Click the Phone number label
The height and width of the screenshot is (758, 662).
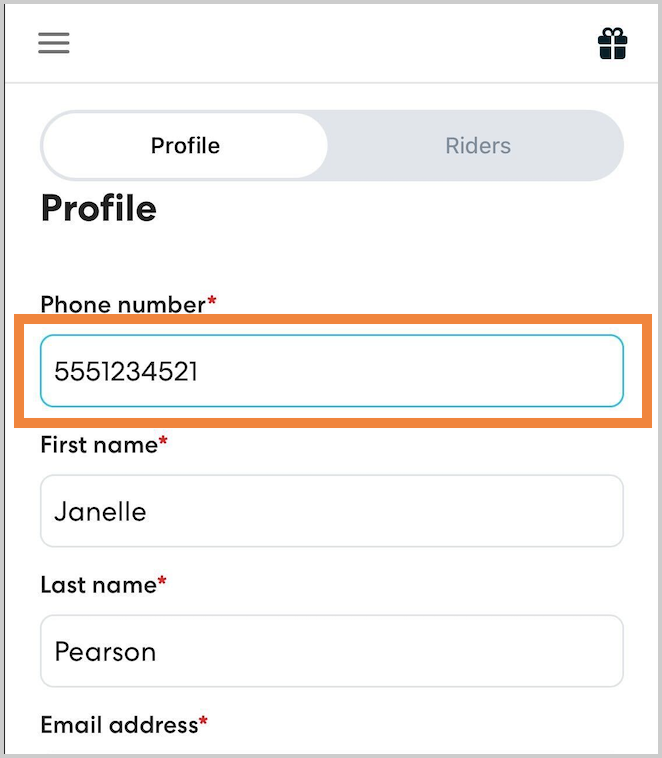click(122, 304)
